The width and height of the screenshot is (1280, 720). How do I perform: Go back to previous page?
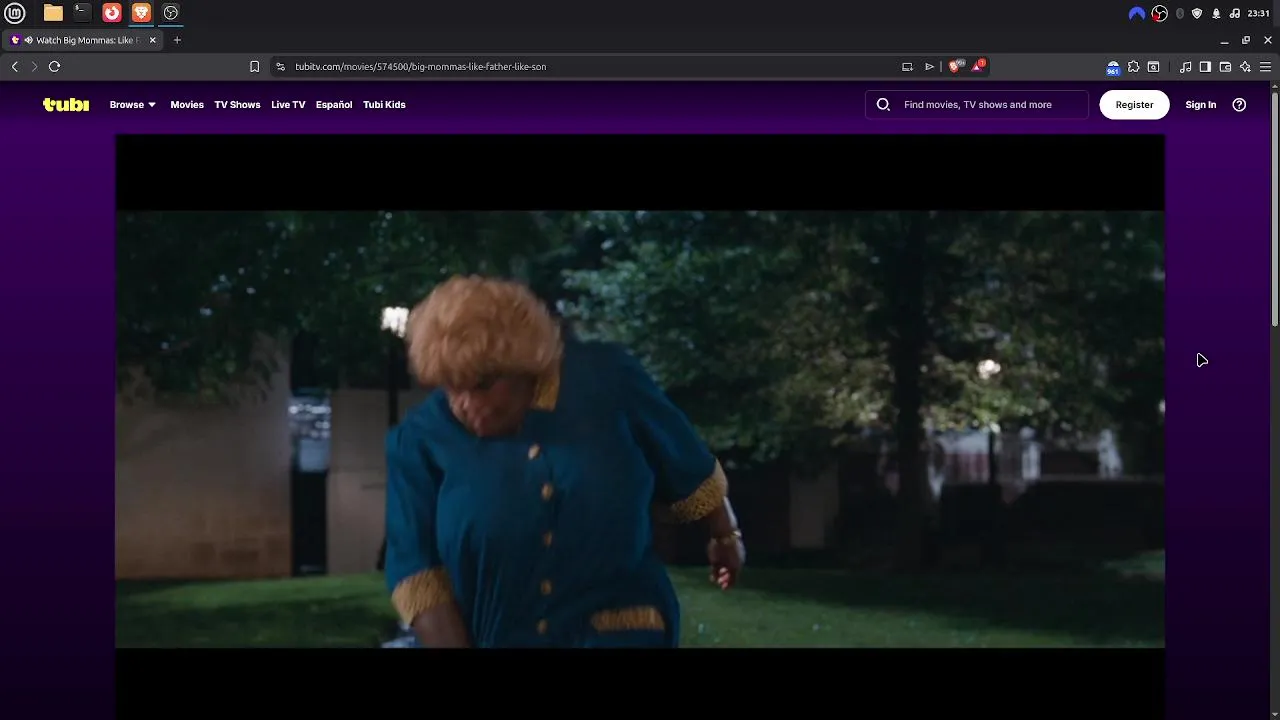coord(15,66)
